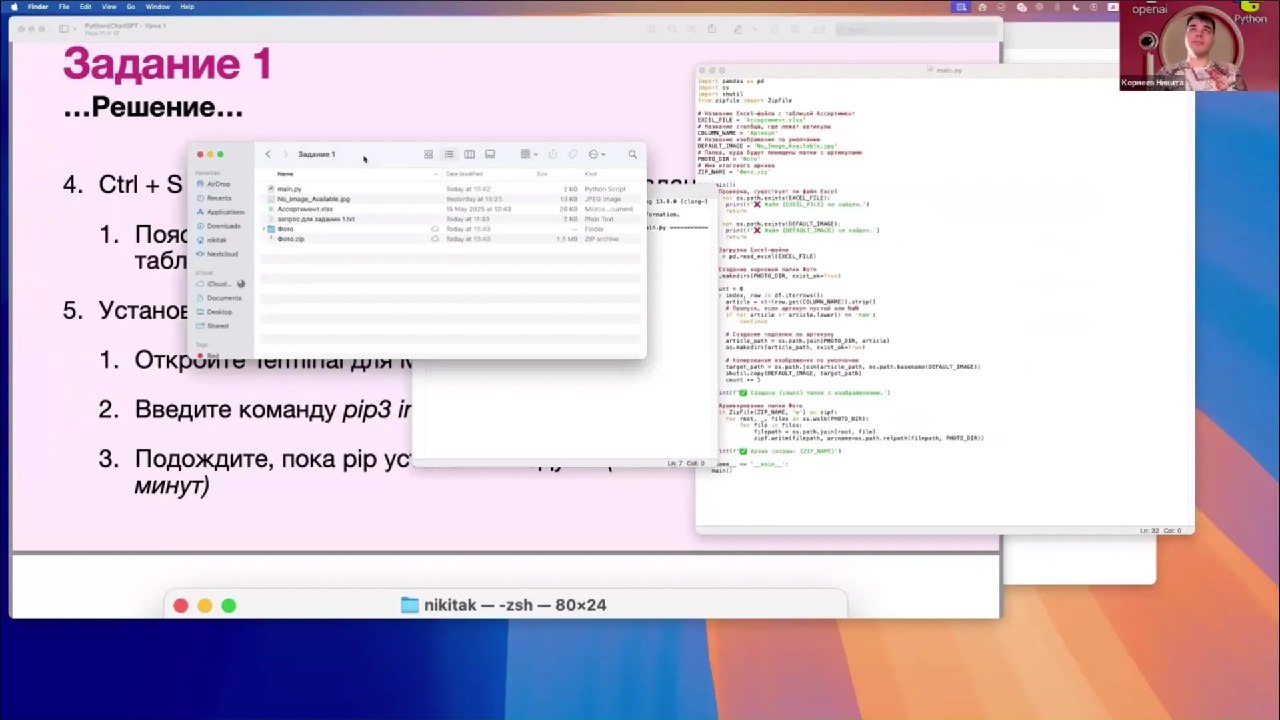Open the Finder action (ellipsis) menu

tap(596, 154)
